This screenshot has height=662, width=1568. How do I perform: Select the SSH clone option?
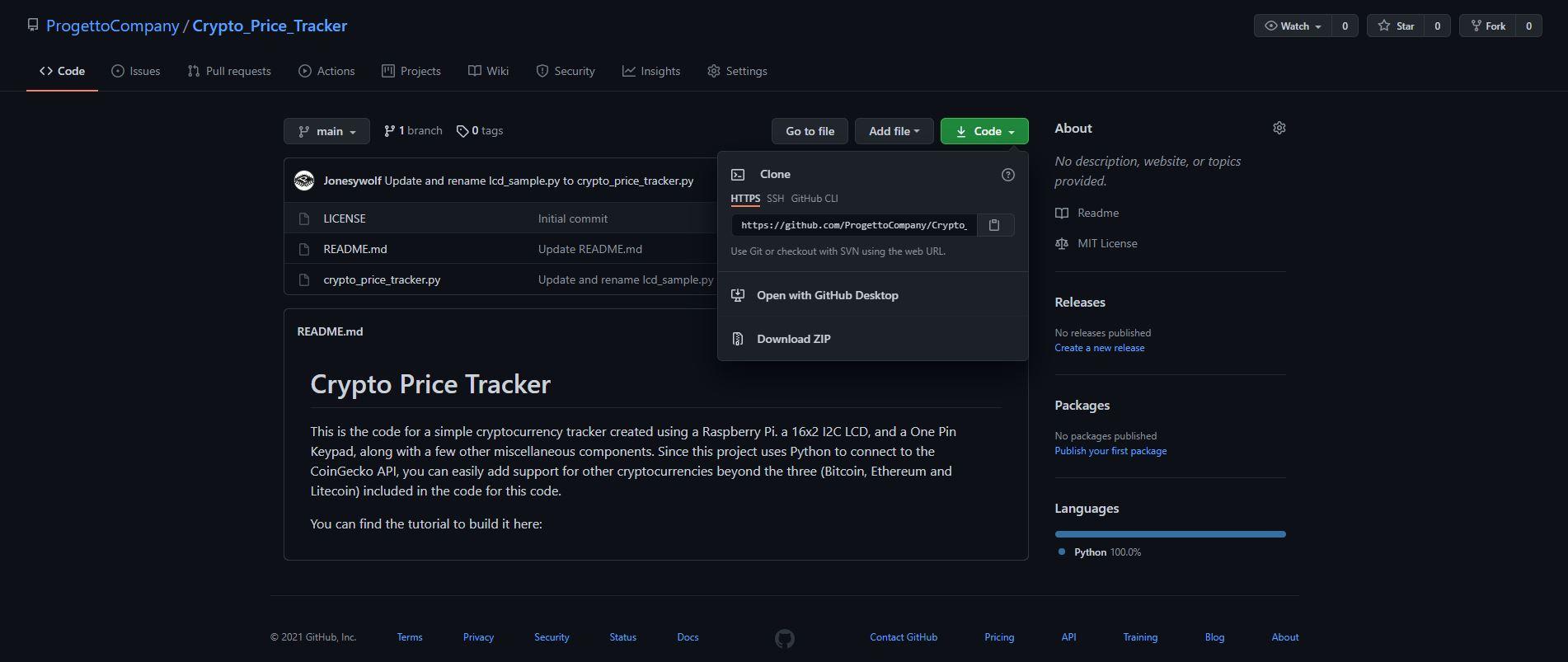(775, 199)
